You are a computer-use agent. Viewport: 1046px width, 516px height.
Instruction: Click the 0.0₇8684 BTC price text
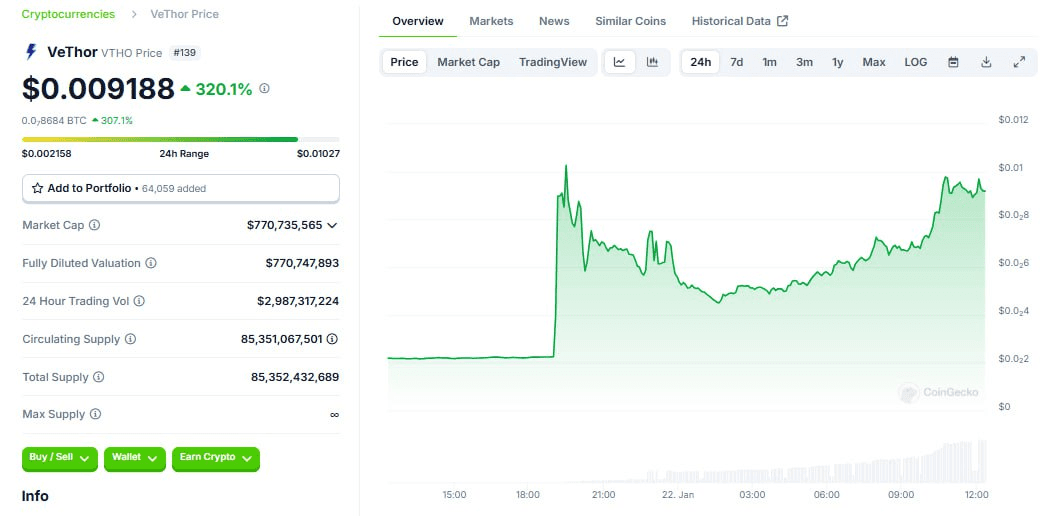[53, 121]
